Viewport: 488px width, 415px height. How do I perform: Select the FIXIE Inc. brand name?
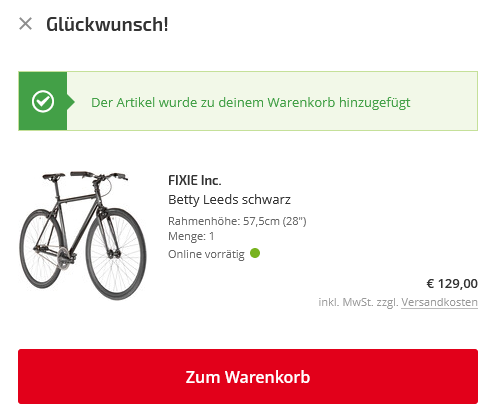pos(195,180)
